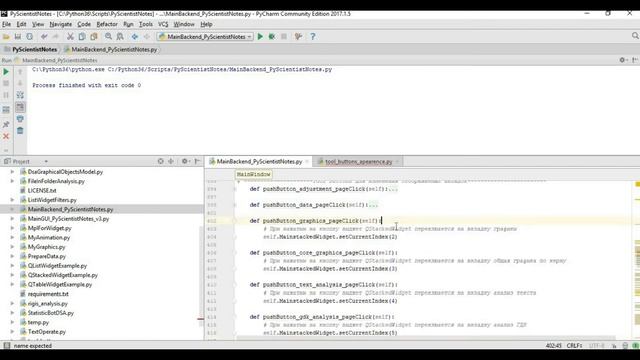Click the Stop square in the Run panel

[6, 83]
